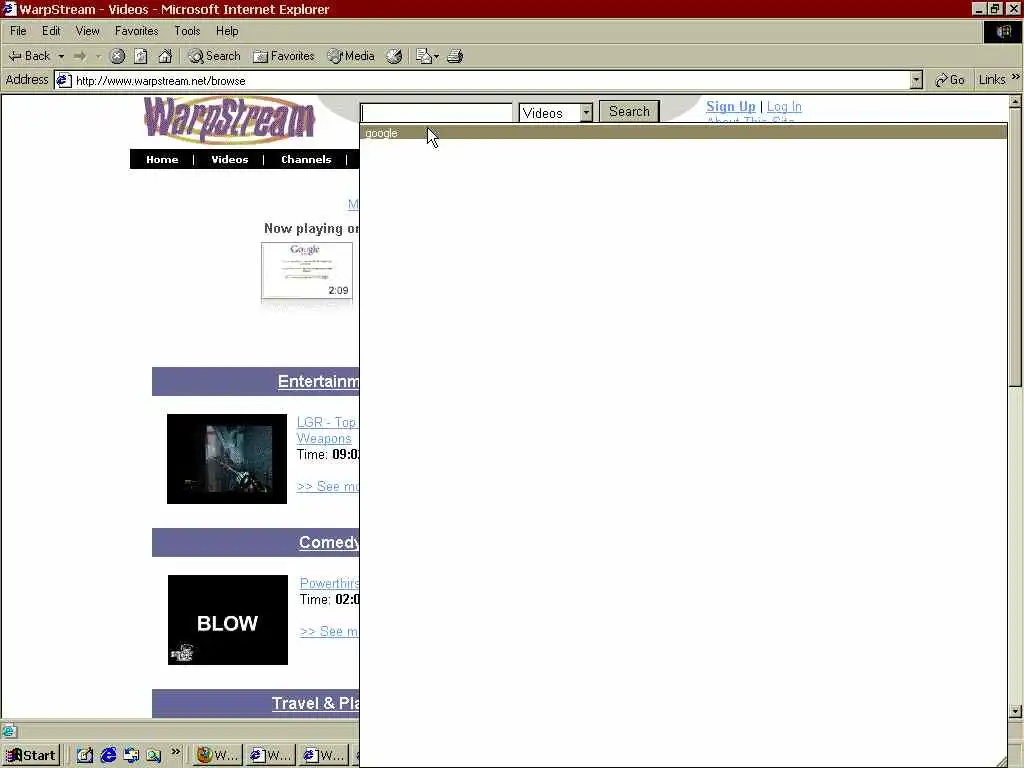Open the Windows Start button

(x=31, y=756)
